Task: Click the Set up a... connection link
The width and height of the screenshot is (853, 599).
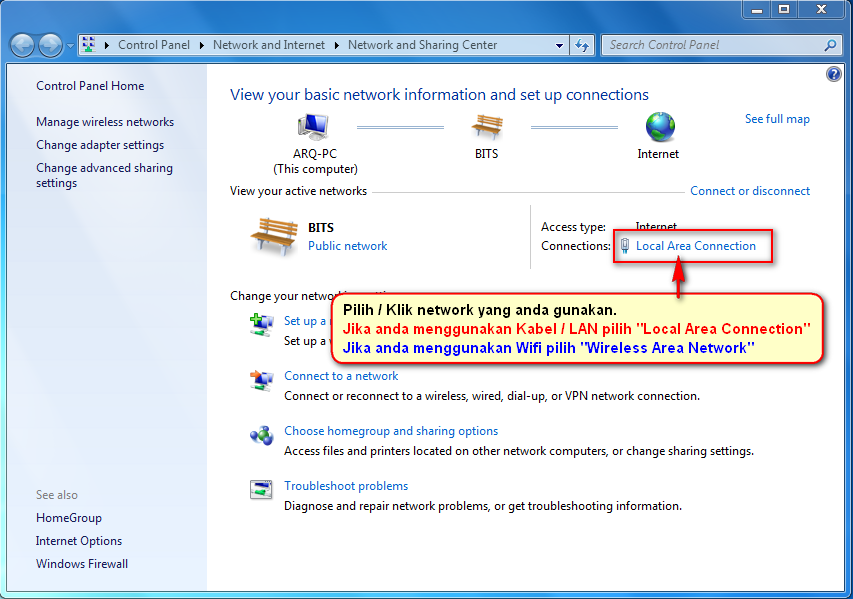Action: coord(306,321)
